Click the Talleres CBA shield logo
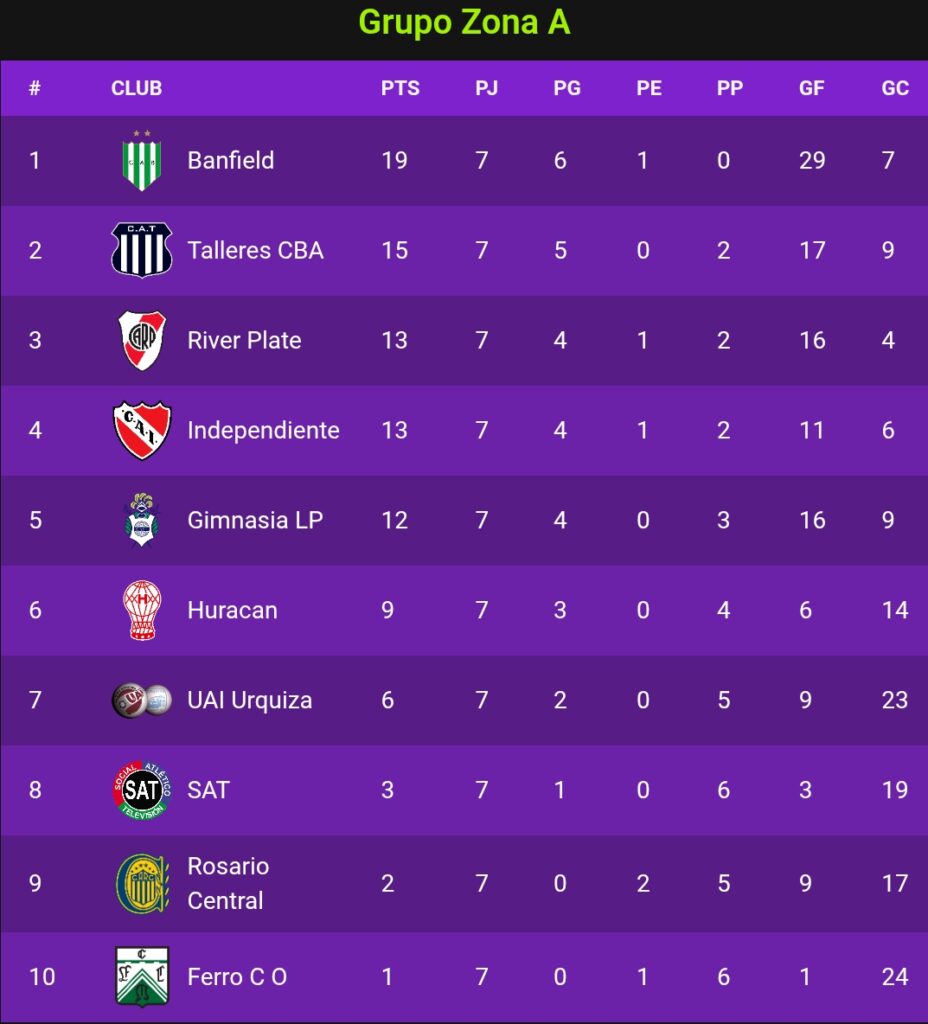The height and width of the screenshot is (1024, 928). coord(142,250)
